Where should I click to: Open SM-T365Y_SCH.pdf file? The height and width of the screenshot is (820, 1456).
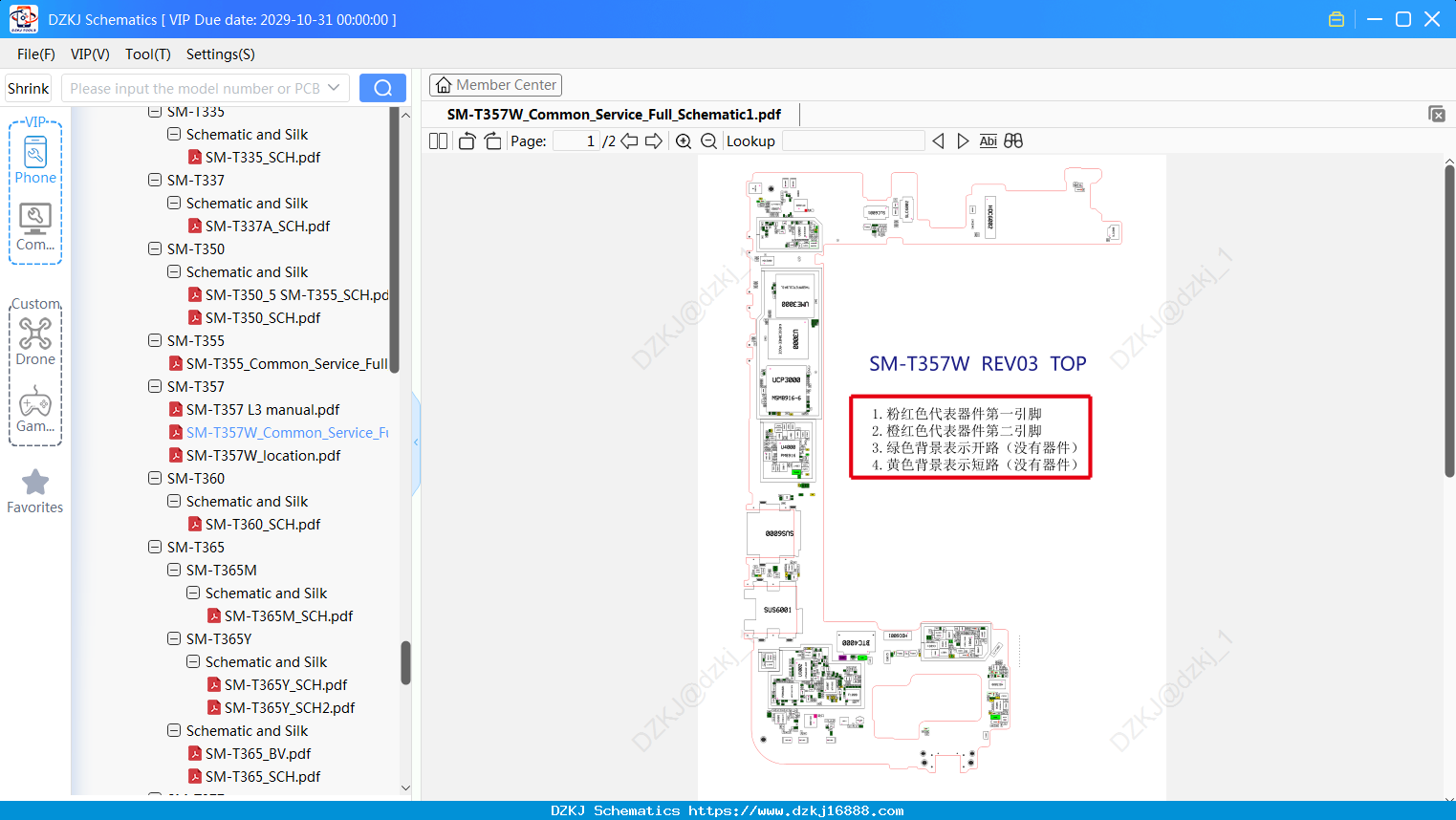click(277, 684)
